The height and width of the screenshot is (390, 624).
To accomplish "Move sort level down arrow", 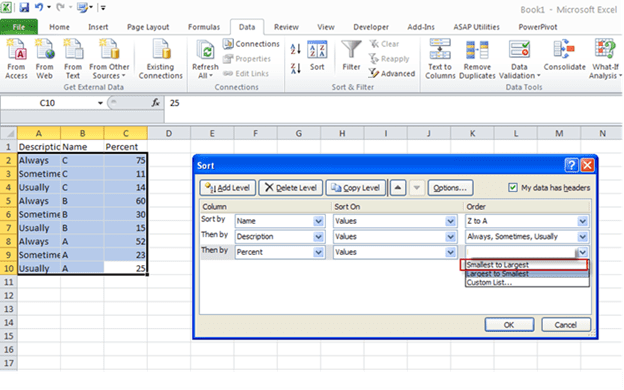I will [416, 188].
